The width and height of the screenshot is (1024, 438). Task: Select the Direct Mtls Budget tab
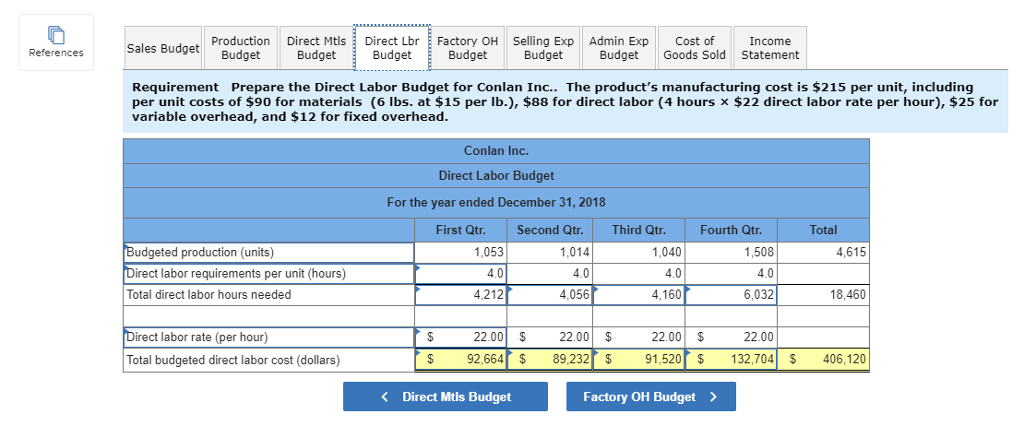coord(316,48)
